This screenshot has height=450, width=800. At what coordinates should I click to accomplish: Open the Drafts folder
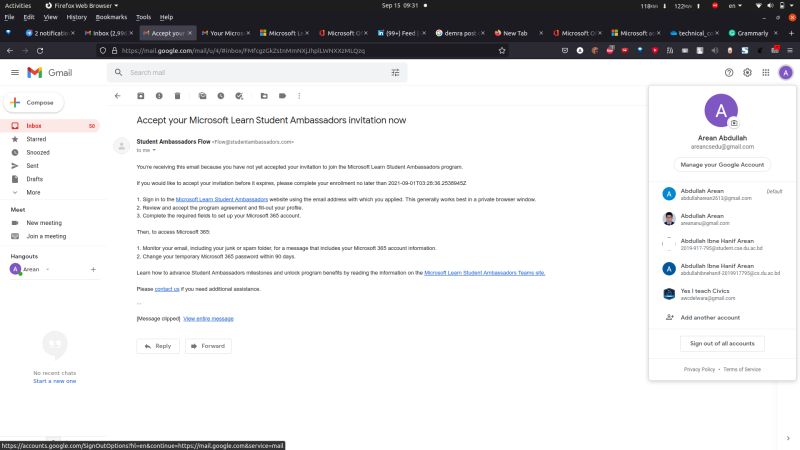point(35,179)
